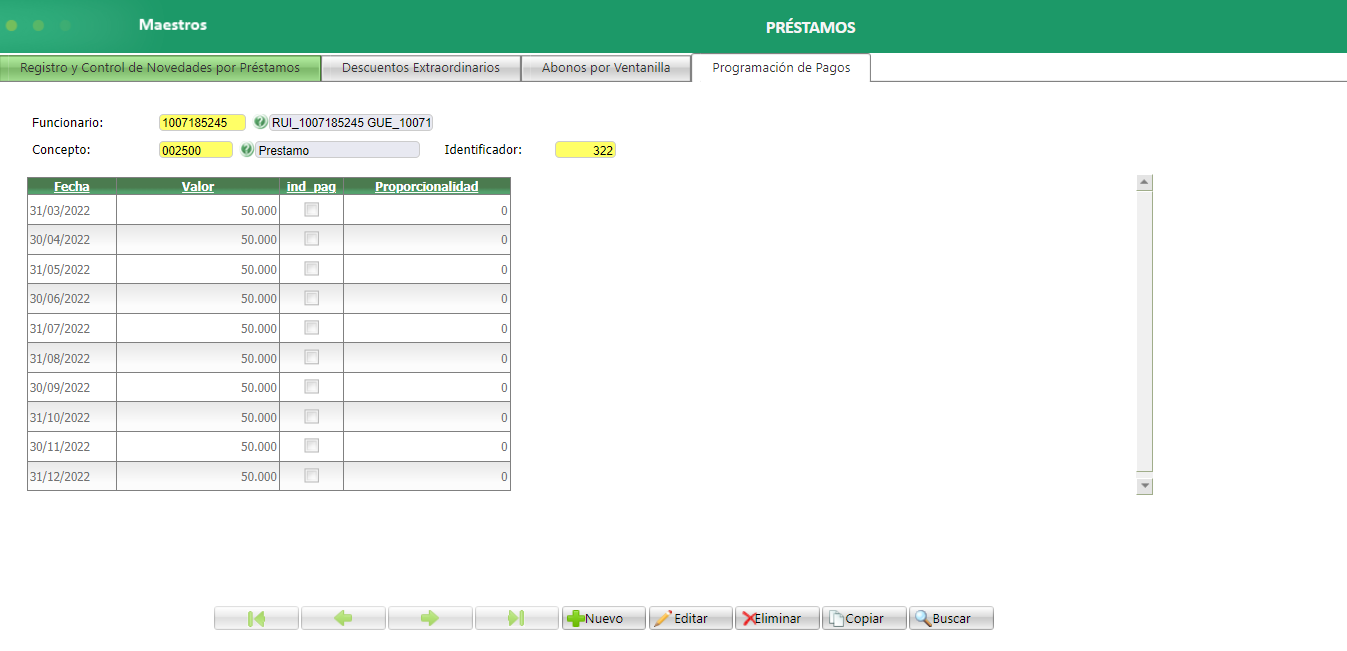Click Prestamo concept description field
This screenshot has width=1347, height=651.
pyautogui.click(x=338, y=150)
